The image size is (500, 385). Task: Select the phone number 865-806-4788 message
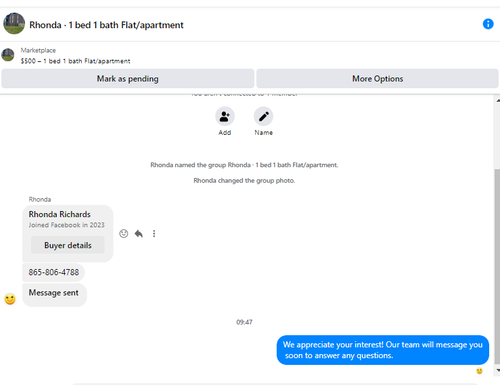(54, 272)
